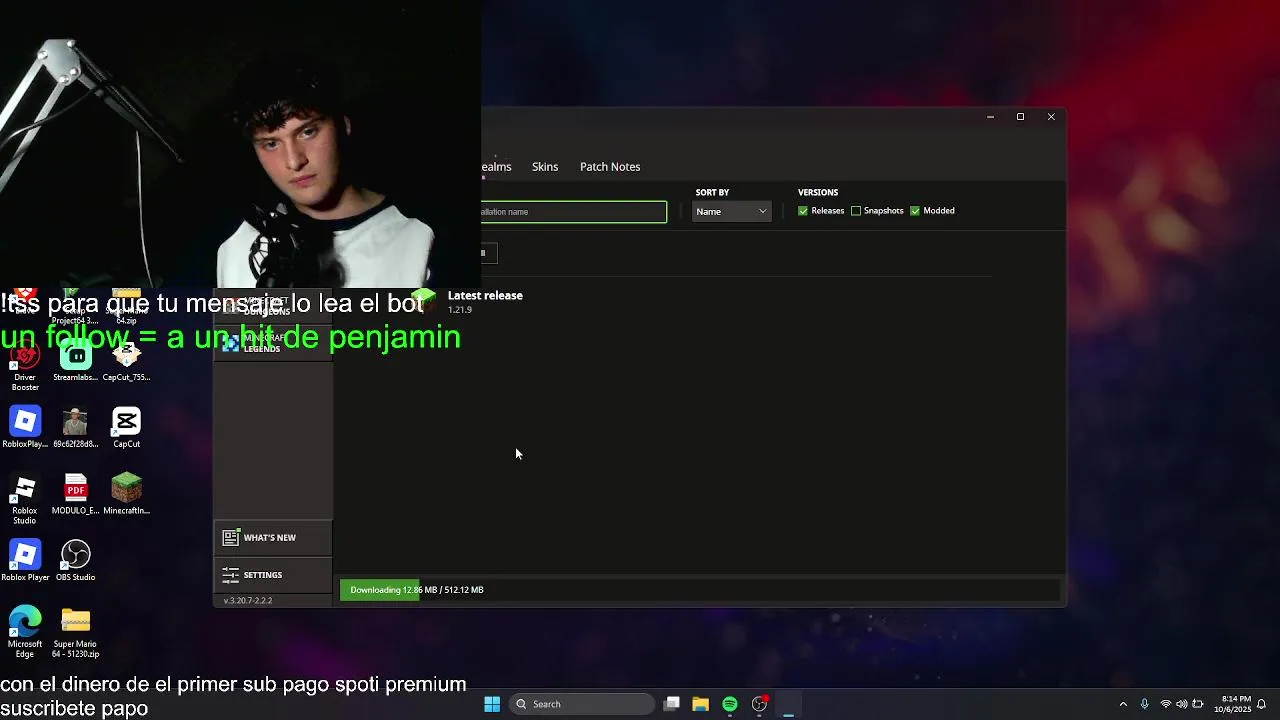Disable the Modded versions checkbox

(915, 211)
